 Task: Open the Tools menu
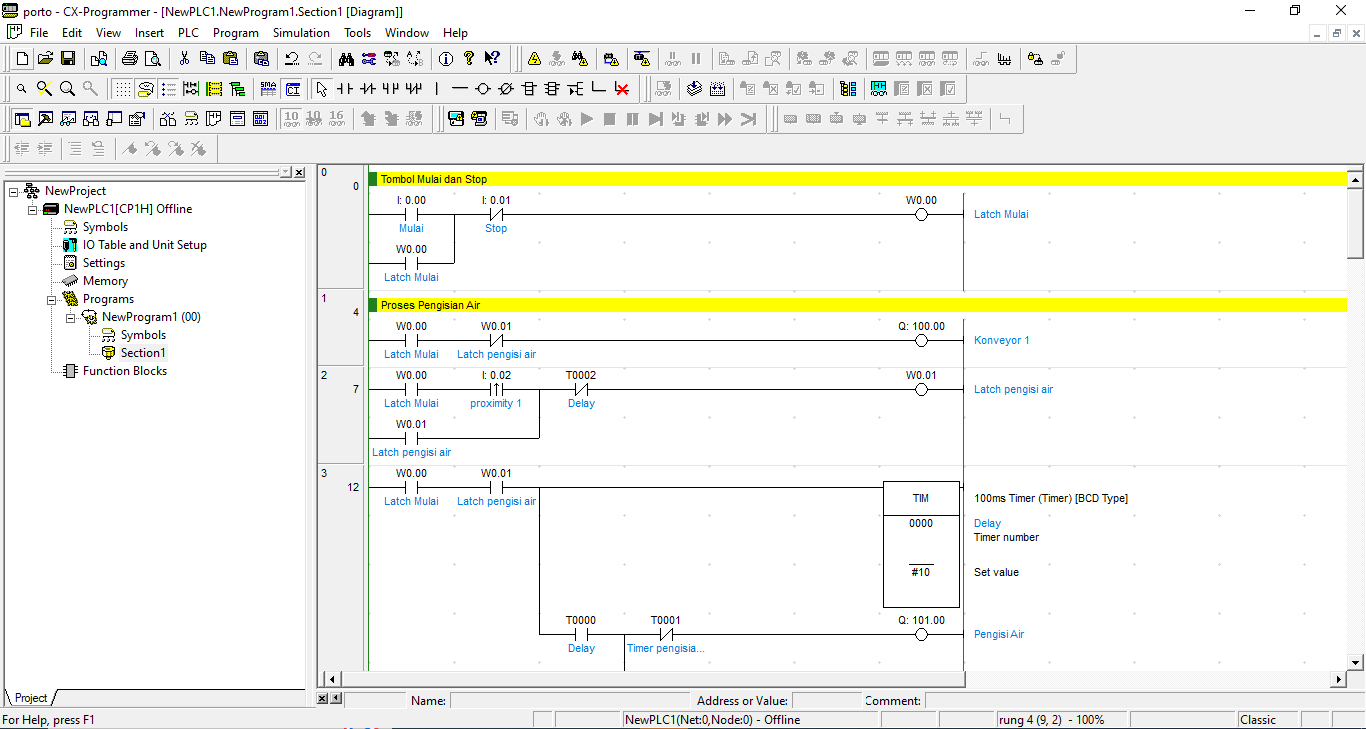[357, 33]
